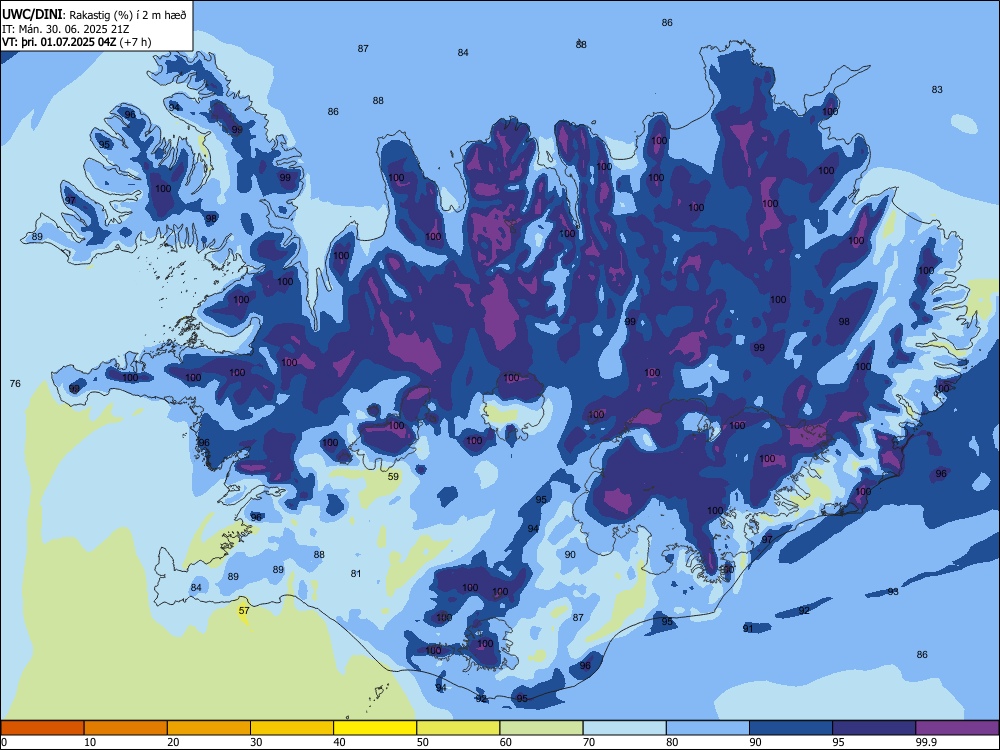The image size is (1000, 750).
Task: Click the 'IT: Mán. 30. 06. 2025 21Z' line
Action: [66, 29]
